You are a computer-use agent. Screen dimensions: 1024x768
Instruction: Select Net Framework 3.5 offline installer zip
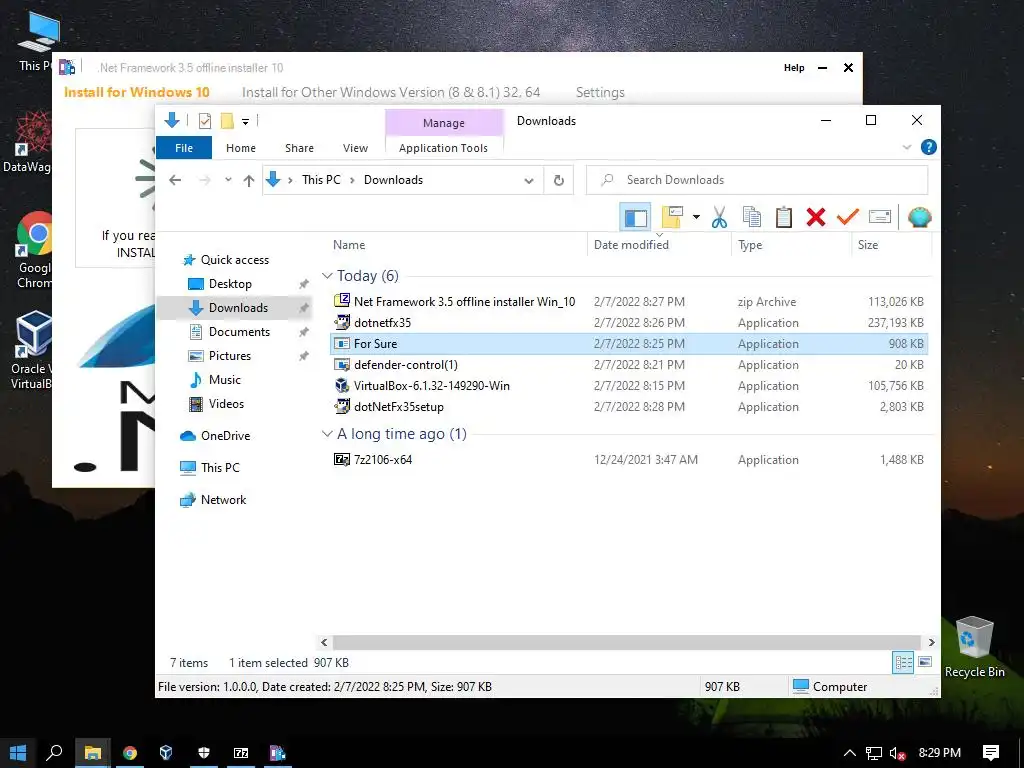coord(464,302)
